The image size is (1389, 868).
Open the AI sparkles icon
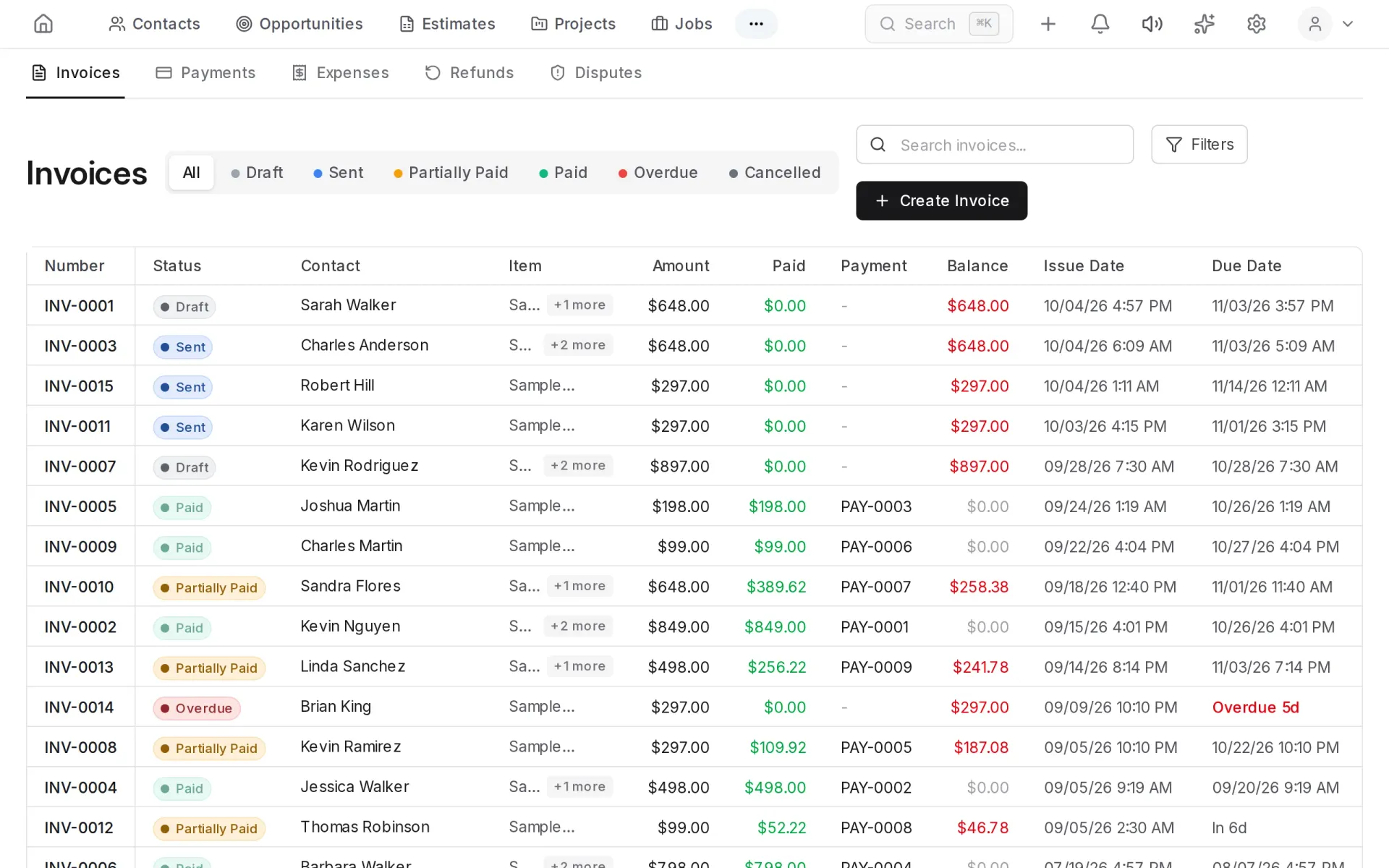click(1204, 24)
